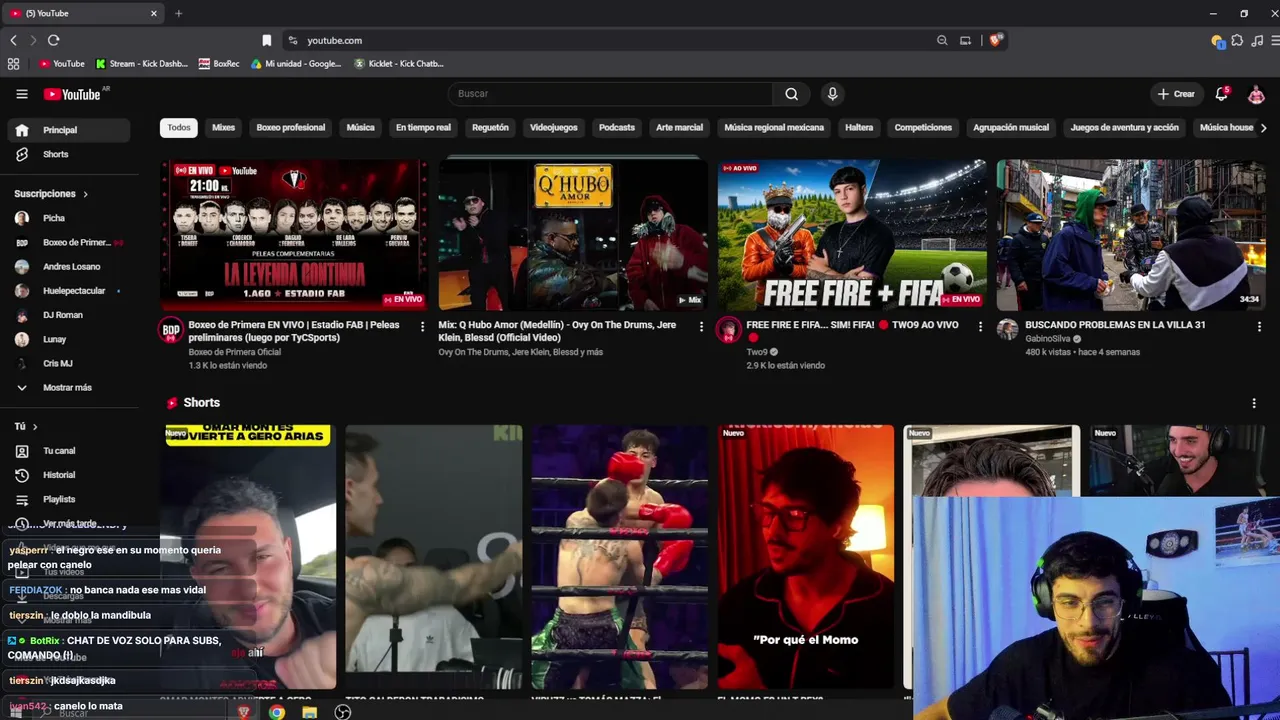Open Brave from the taskbar
1280x720 pixels.
point(245,712)
